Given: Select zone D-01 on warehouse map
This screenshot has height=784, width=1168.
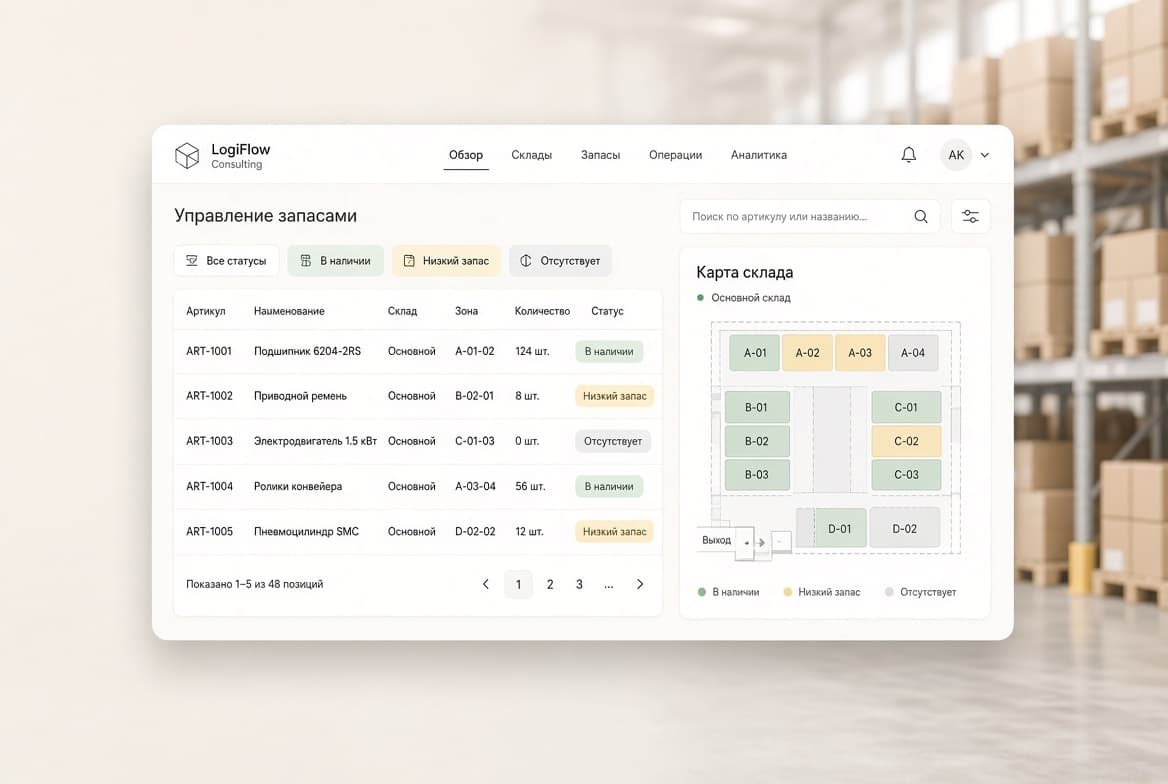Looking at the screenshot, I should pos(840,528).
